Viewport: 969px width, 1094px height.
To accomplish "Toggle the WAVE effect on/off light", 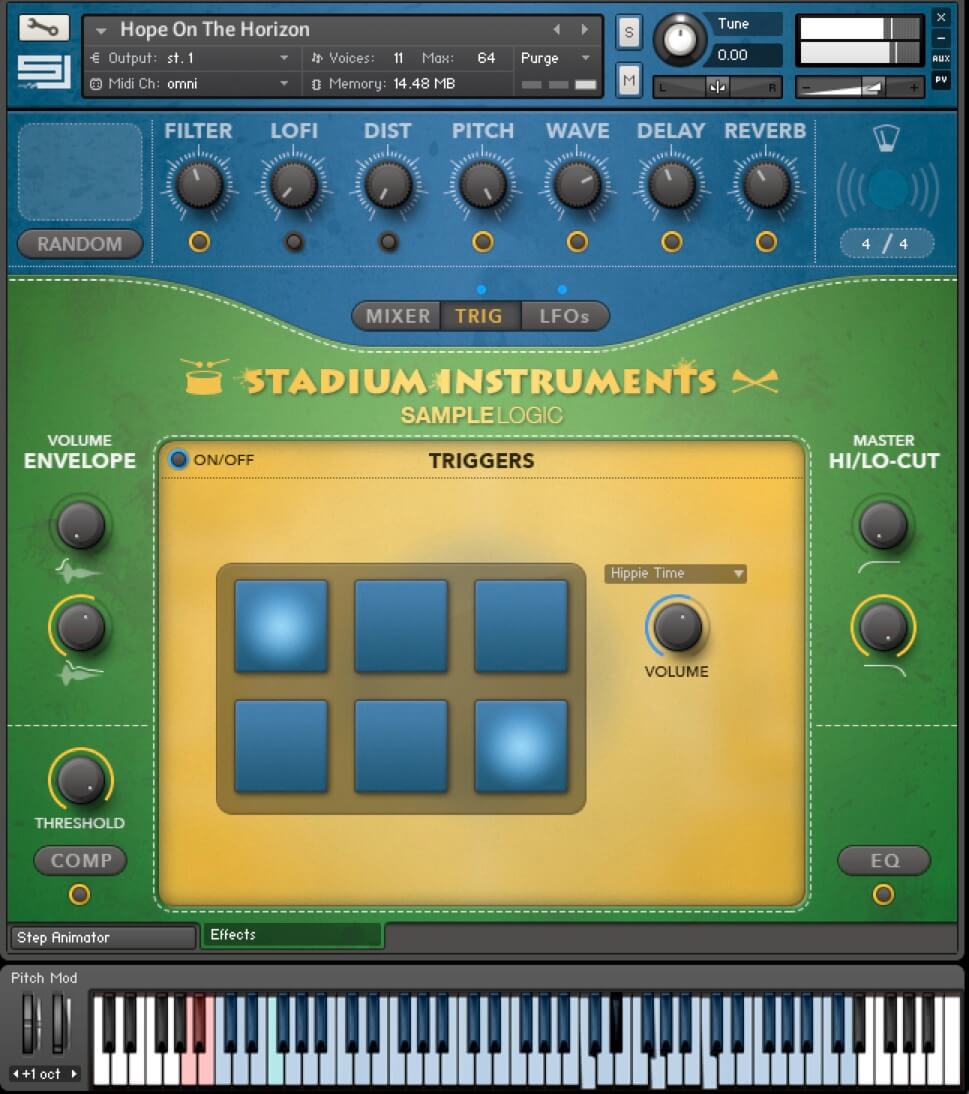I will click(x=577, y=242).
